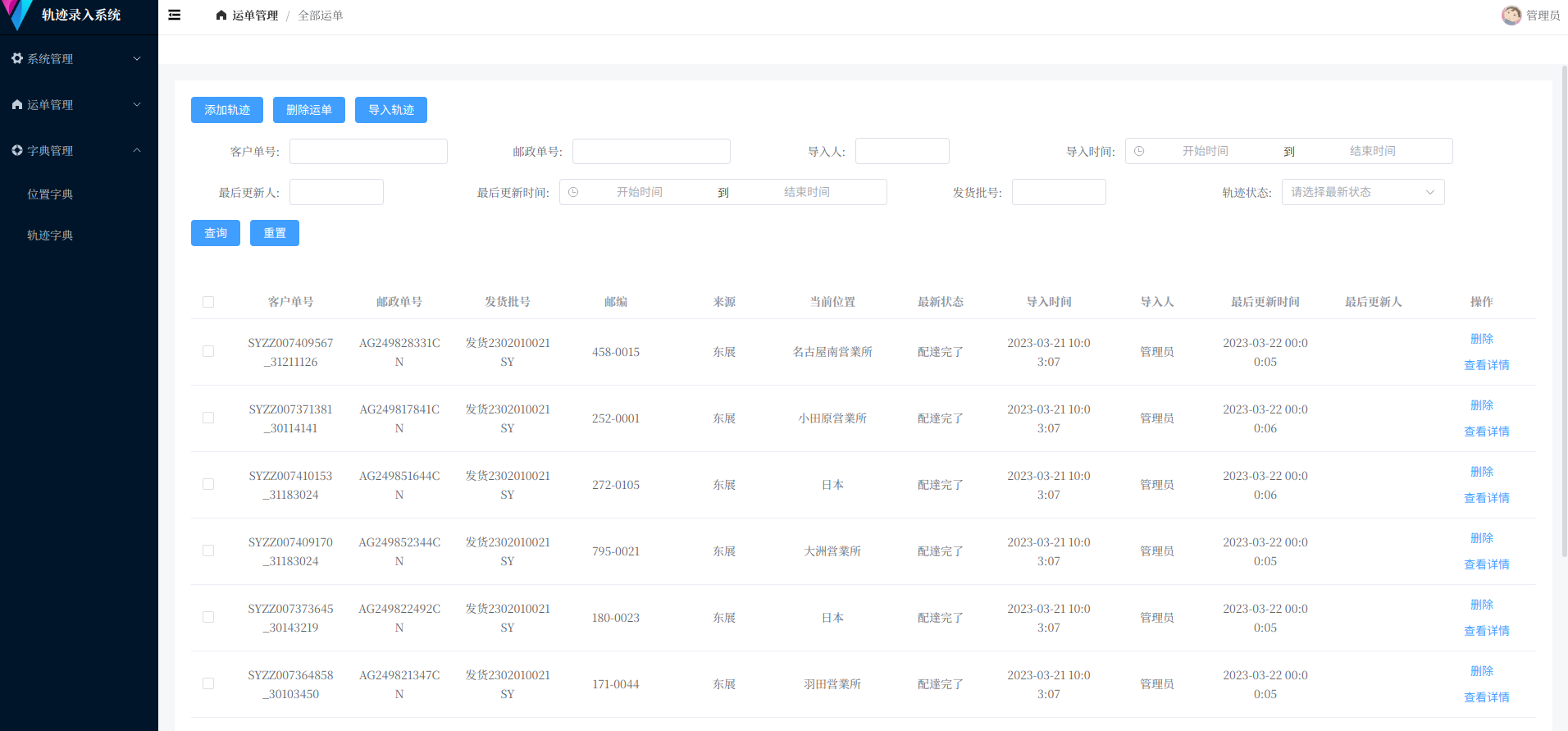Delete row with 邮编 252-0001
This screenshot has width=1568, height=731.
(1482, 405)
